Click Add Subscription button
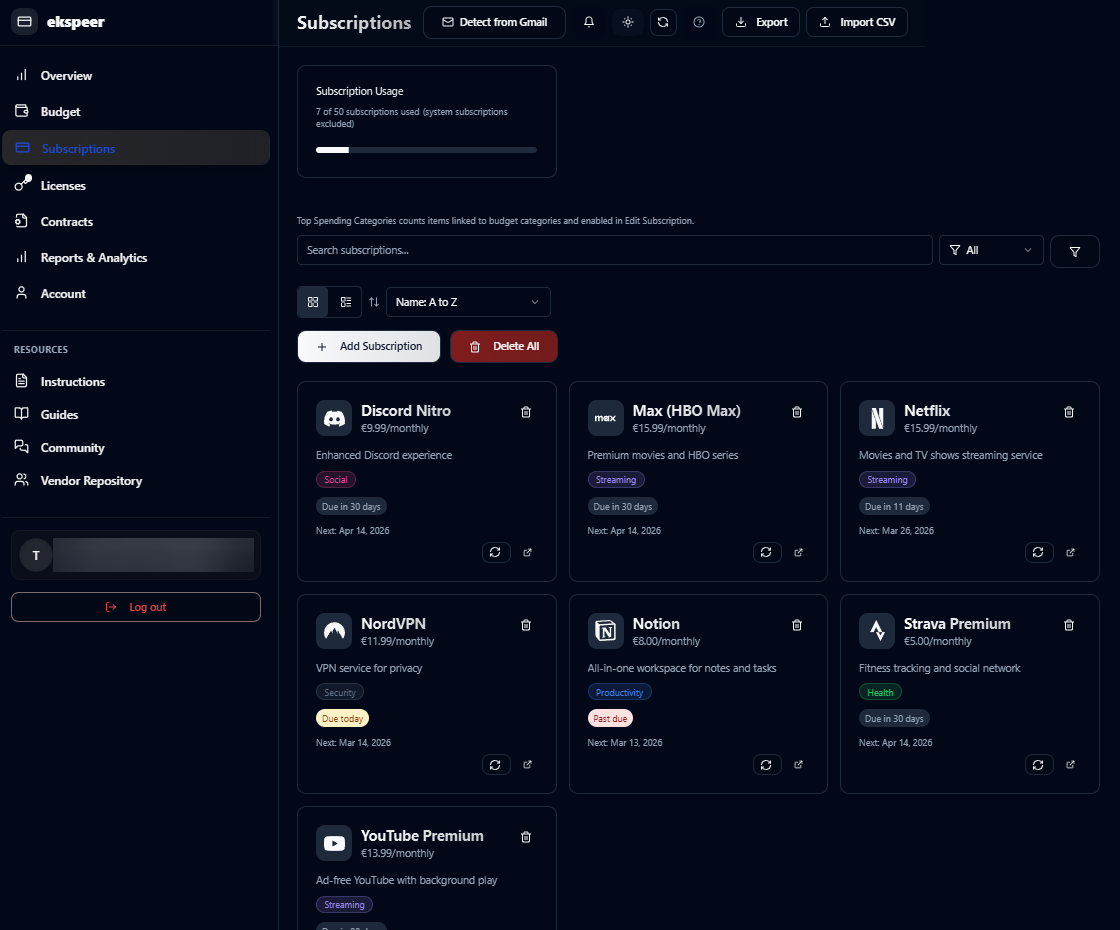This screenshot has width=1120, height=930. tap(369, 346)
